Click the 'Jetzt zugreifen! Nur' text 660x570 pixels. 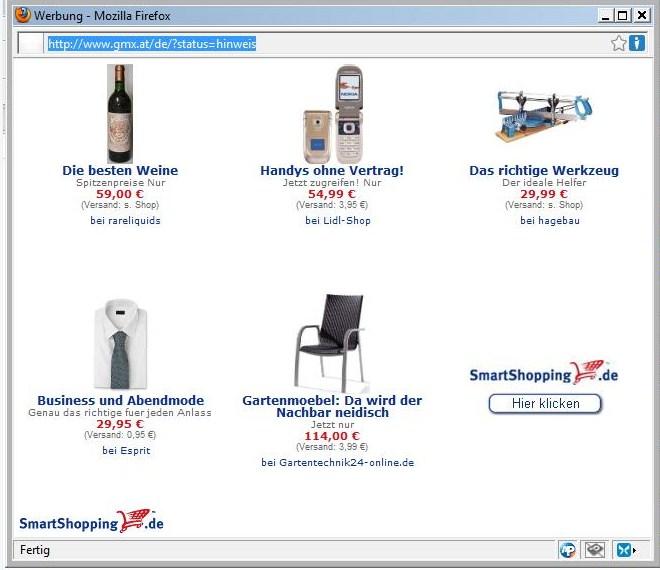(332, 183)
